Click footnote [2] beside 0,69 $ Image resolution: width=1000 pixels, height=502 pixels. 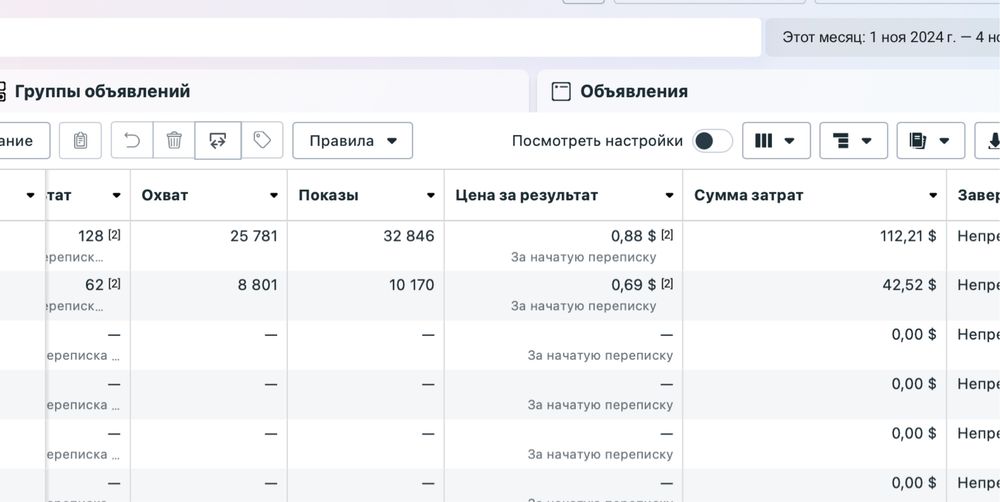pyautogui.click(x=666, y=283)
